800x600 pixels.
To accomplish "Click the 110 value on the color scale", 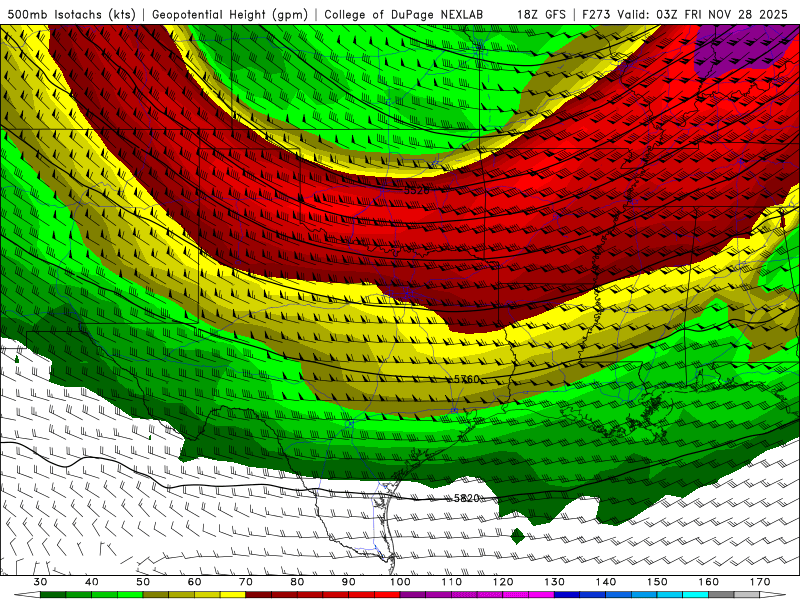I will tap(452, 582).
